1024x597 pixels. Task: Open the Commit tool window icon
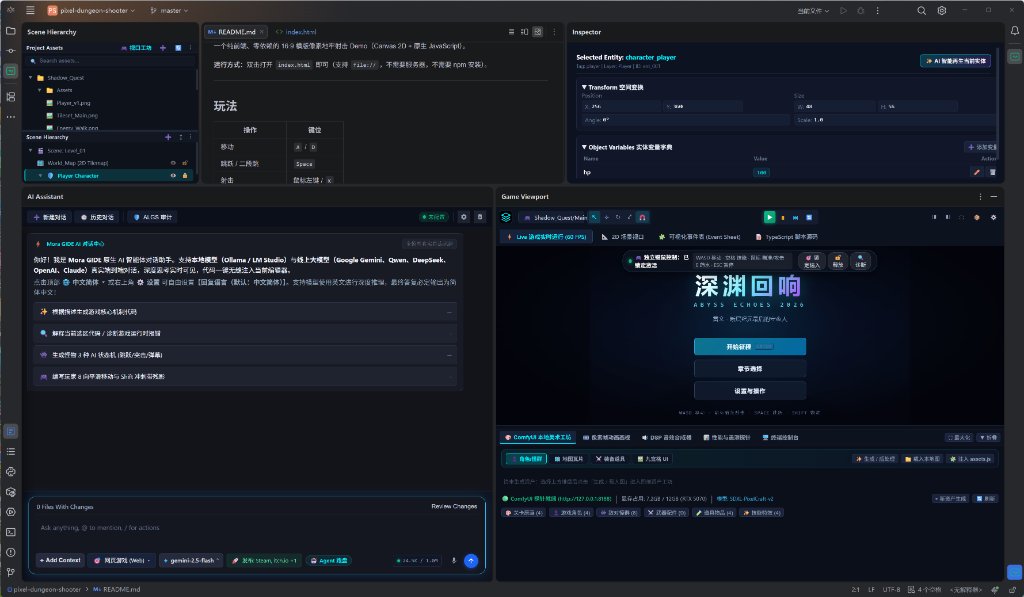click(x=10, y=51)
